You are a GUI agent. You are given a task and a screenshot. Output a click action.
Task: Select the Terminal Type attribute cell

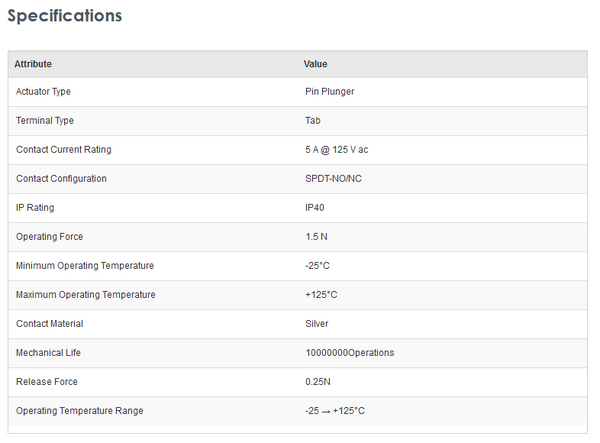(x=44, y=121)
